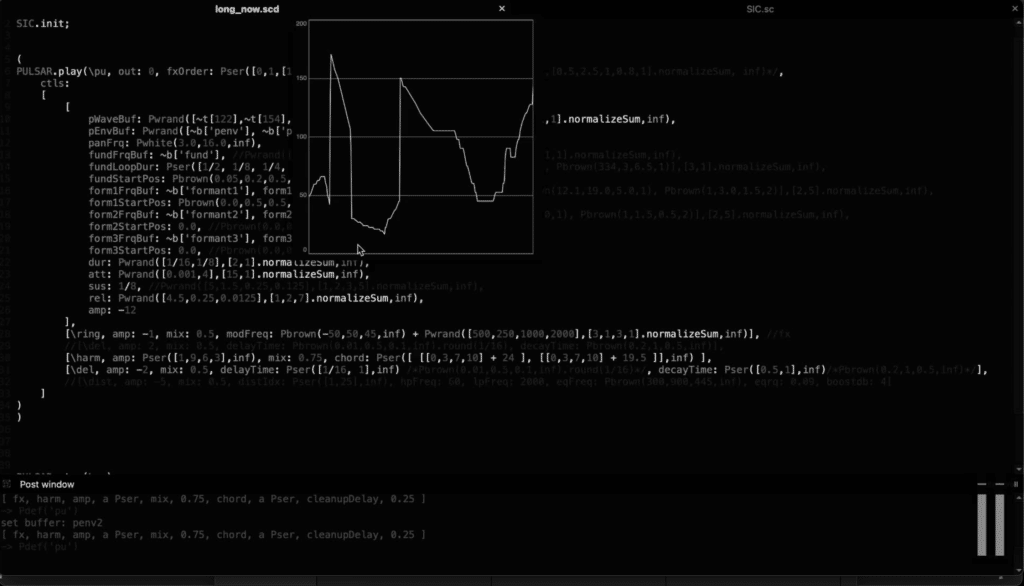Click the Post window dock icon
1024x586 pixels.
tap(7, 484)
